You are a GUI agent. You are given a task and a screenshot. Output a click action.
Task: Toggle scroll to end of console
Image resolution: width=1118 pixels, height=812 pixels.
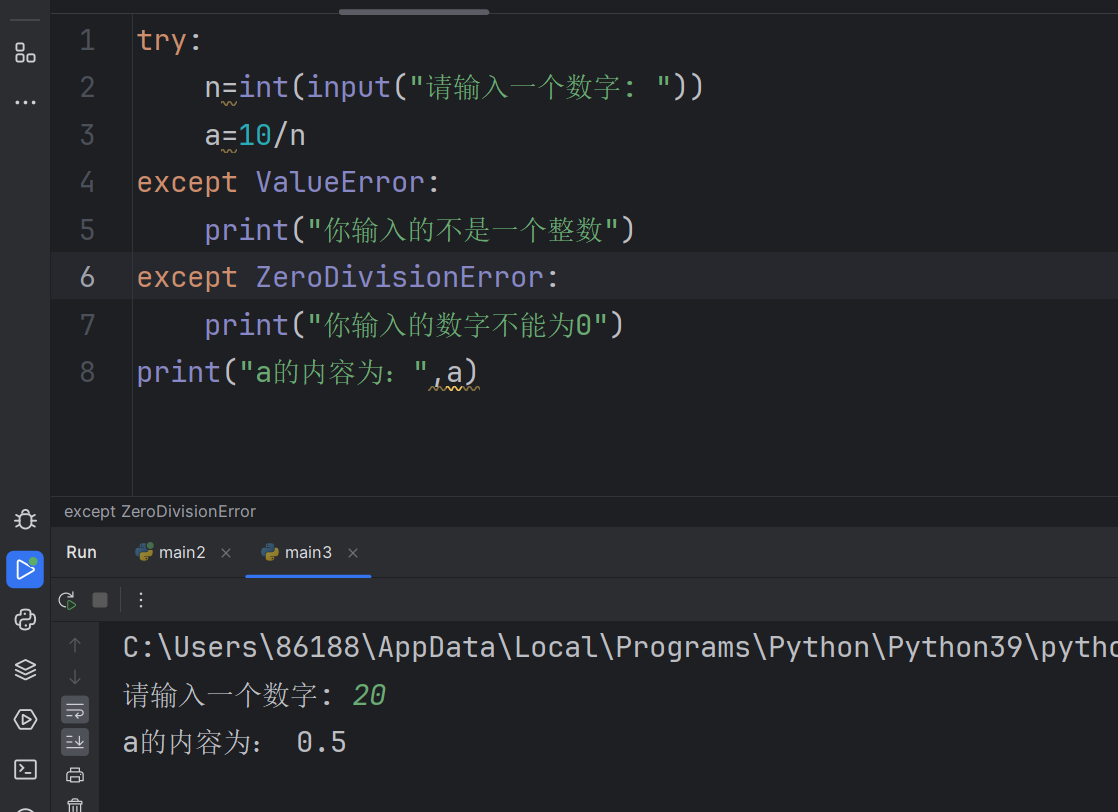point(75,741)
